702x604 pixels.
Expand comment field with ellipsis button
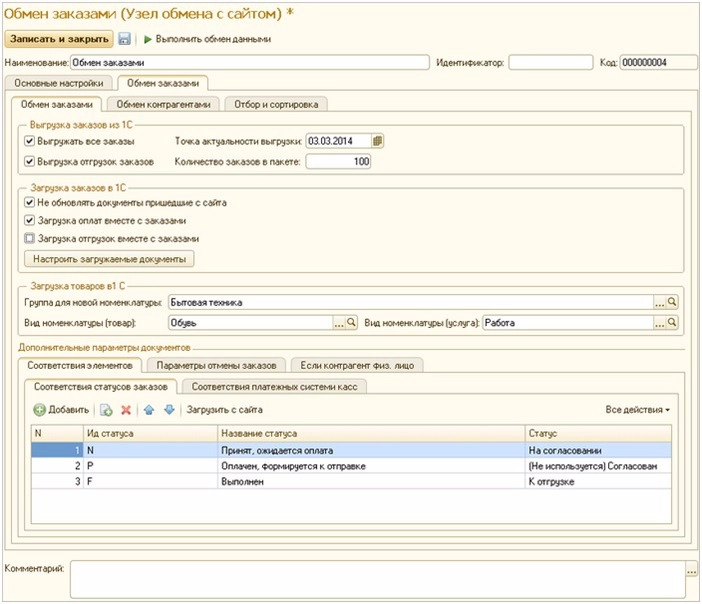tap(691, 569)
